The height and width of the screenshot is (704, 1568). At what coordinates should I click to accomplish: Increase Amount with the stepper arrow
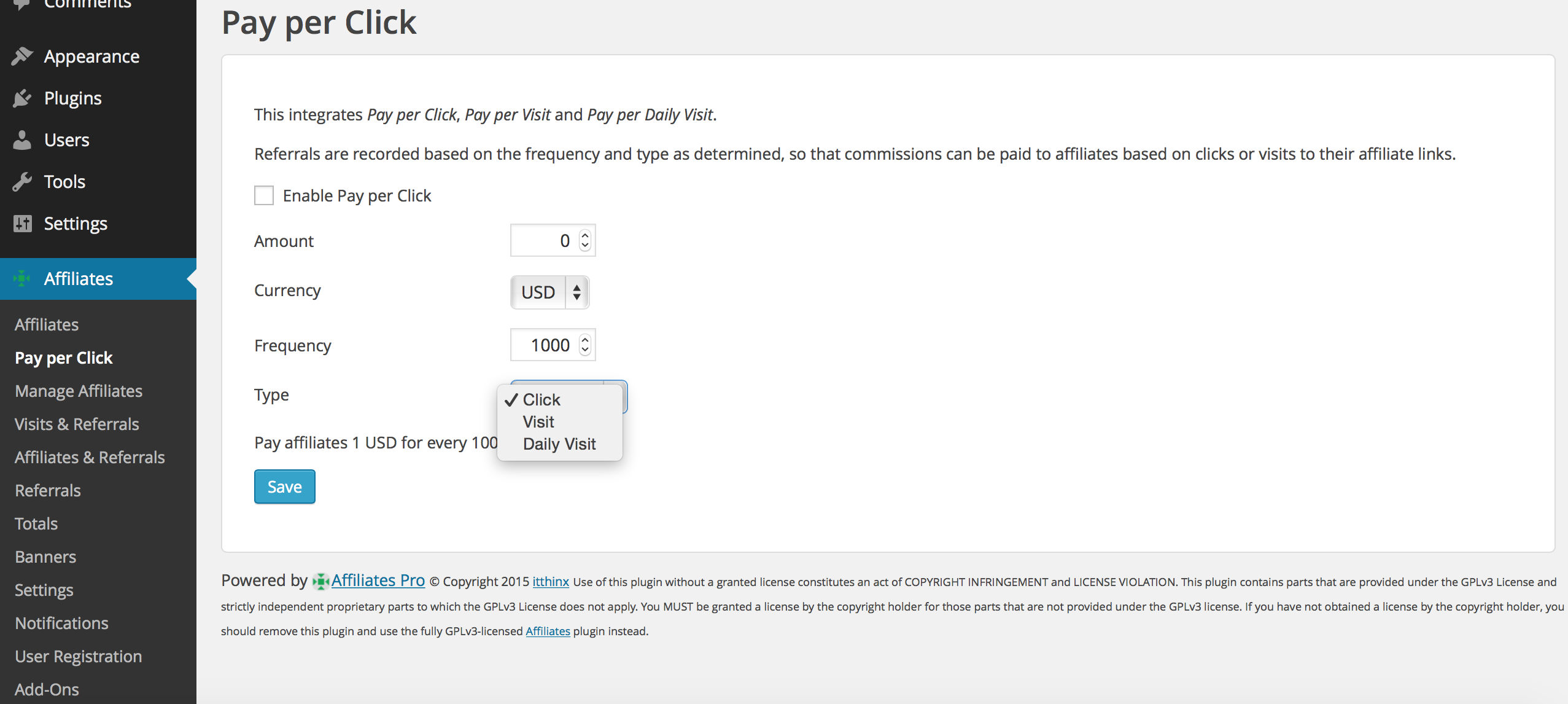[585, 235]
